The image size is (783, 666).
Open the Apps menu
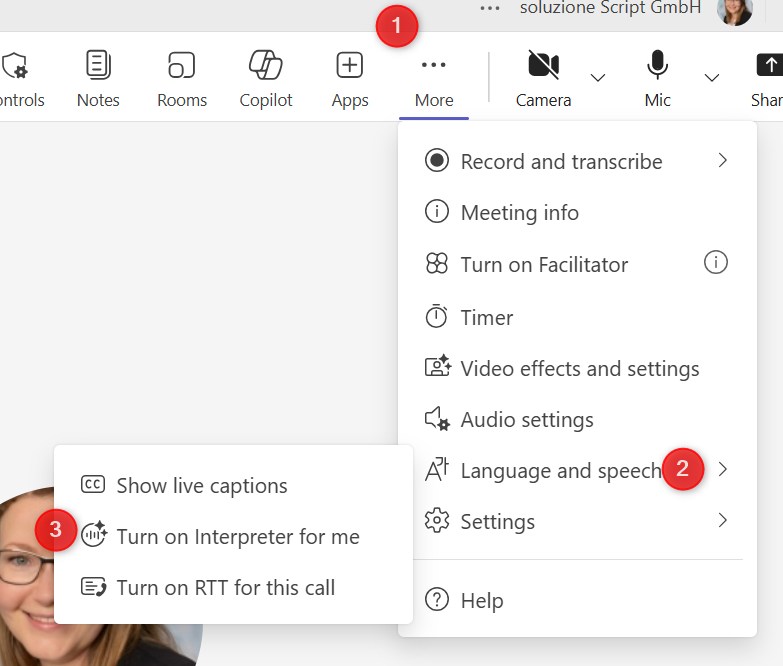coord(350,78)
